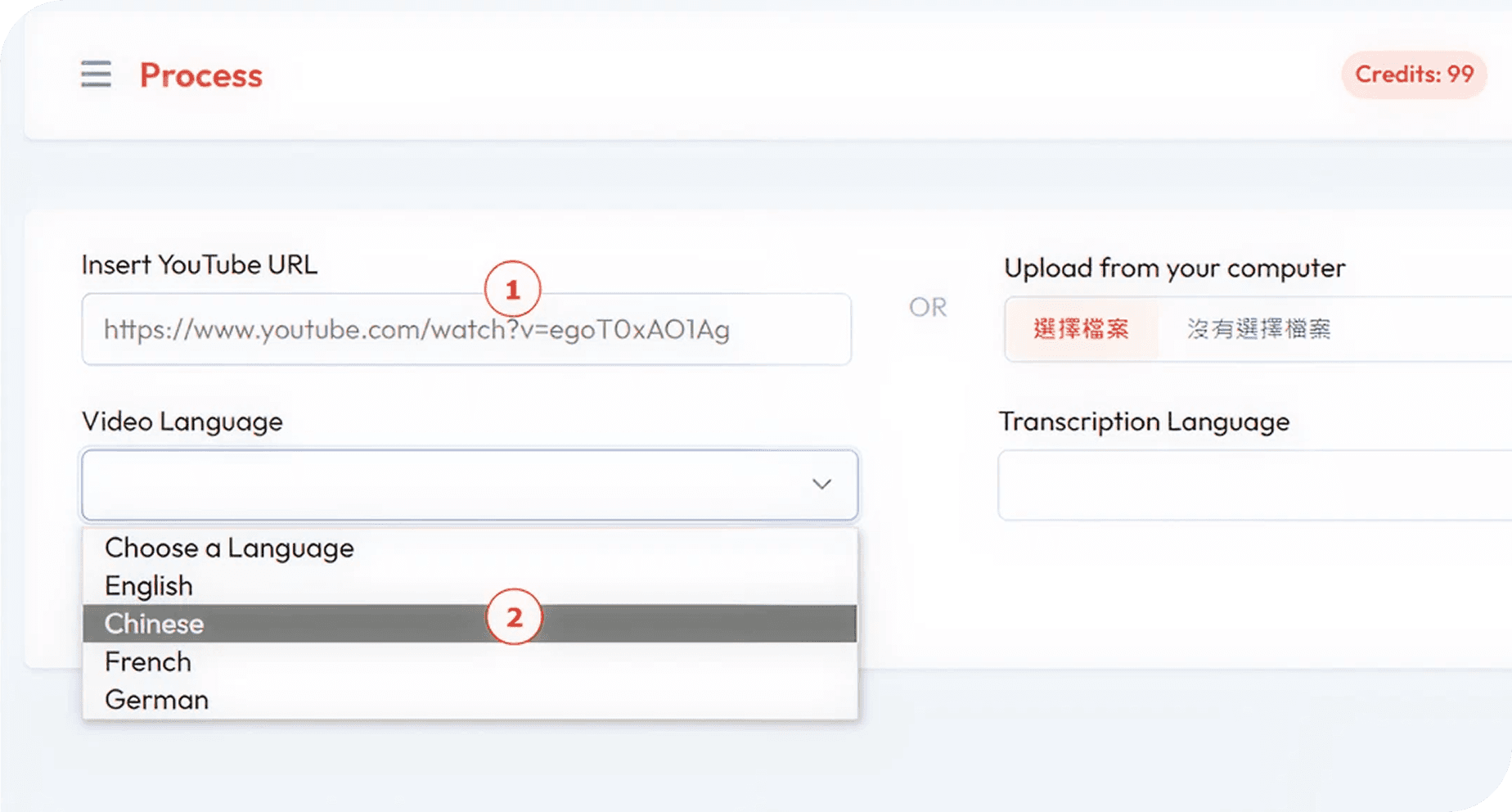Viewport: 1512px width, 812px height.
Task: Click the "Video Language" field label
Action: [182, 422]
